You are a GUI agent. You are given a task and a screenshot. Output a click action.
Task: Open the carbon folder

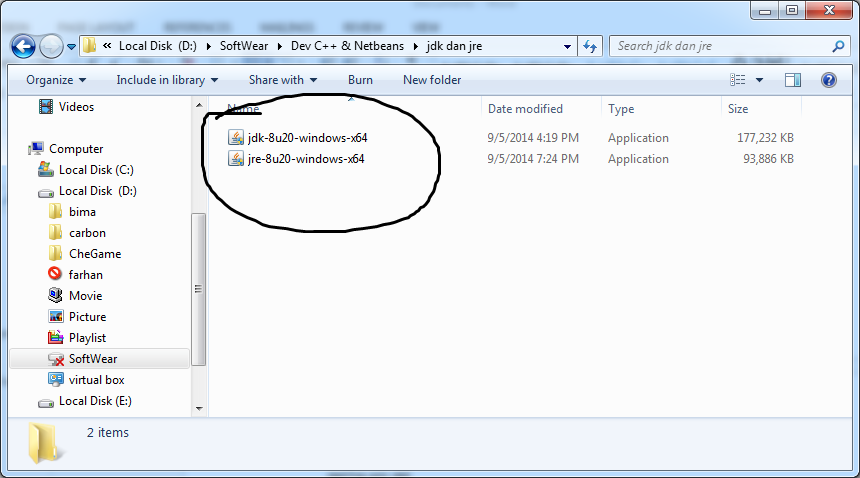(87, 233)
